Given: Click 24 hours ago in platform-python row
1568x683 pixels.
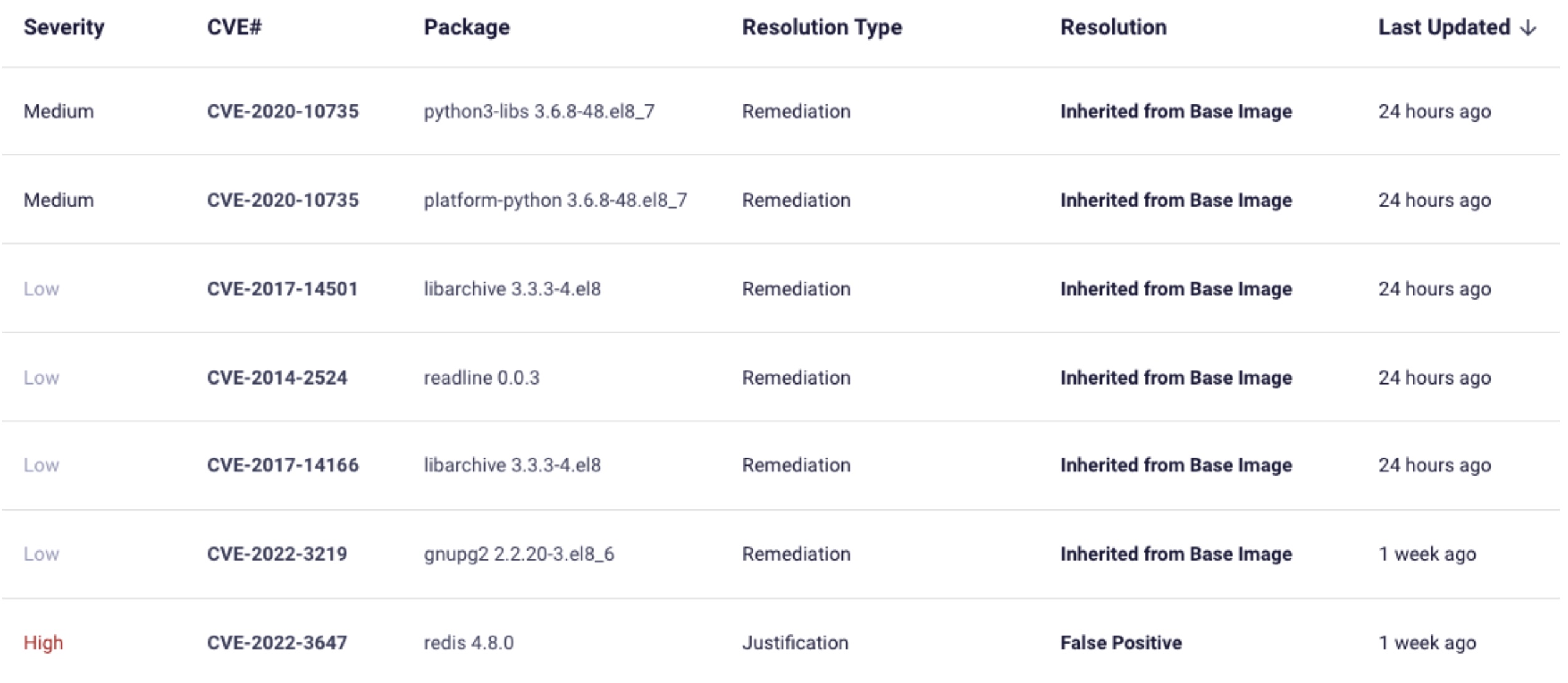Looking at the screenshot, I should [1435, 200].
